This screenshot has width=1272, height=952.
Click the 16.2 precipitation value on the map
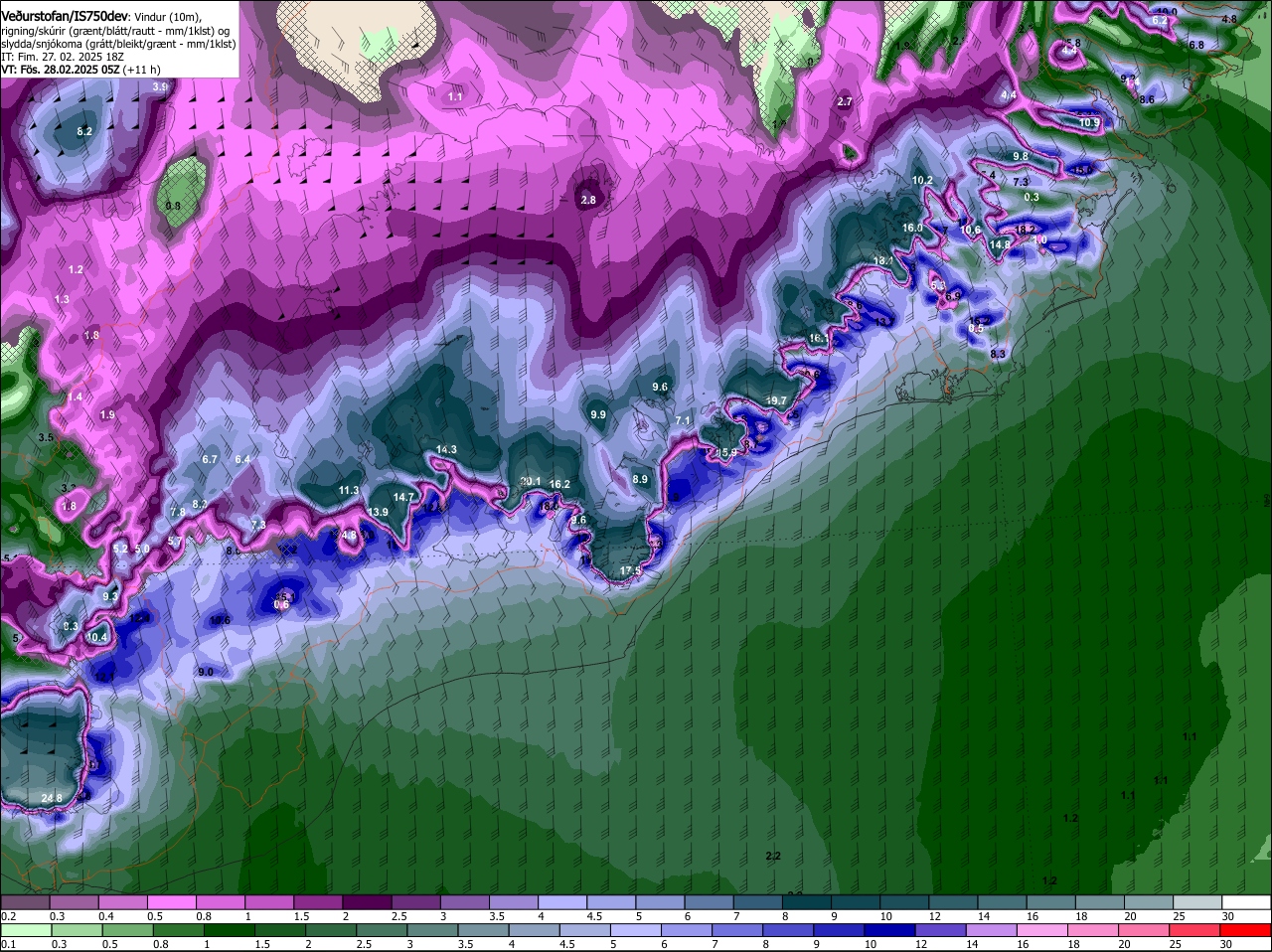click(x=559, y=485)
